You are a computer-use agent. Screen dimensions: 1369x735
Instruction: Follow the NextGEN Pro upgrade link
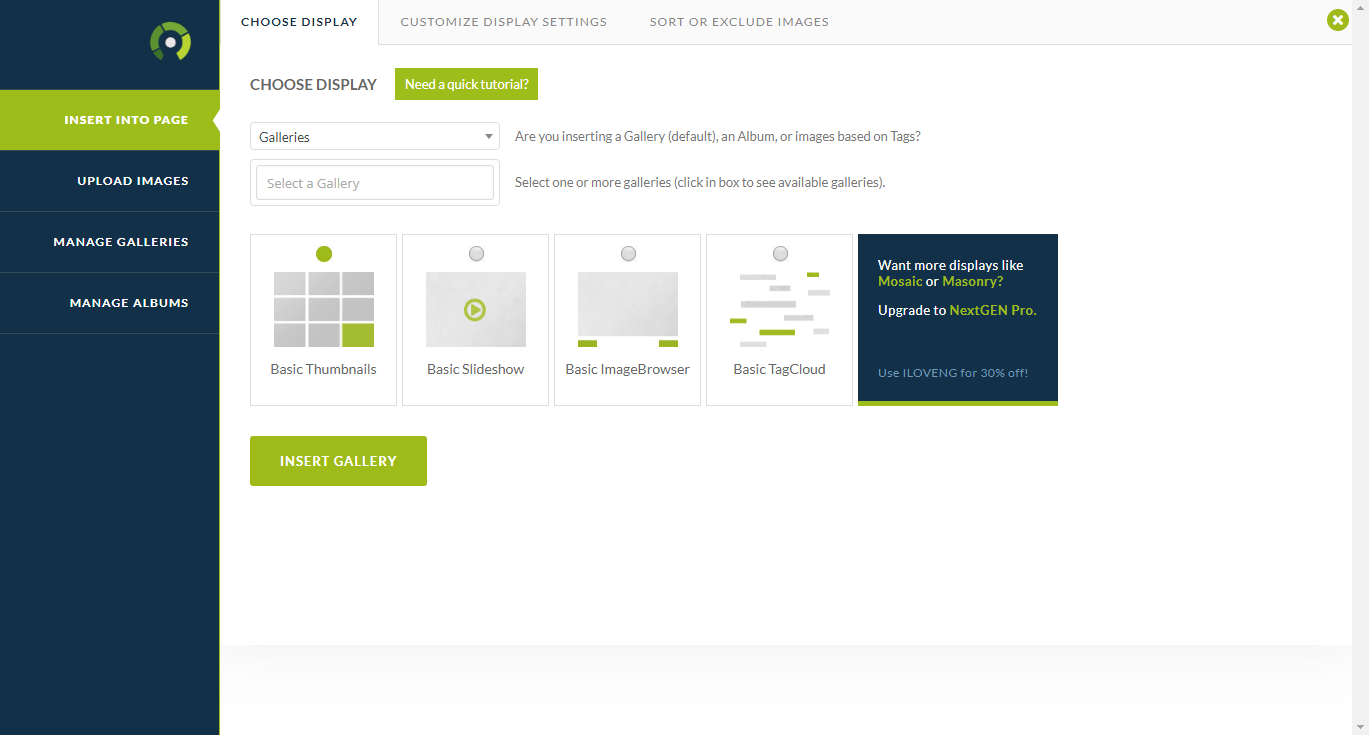coord(992,310)
